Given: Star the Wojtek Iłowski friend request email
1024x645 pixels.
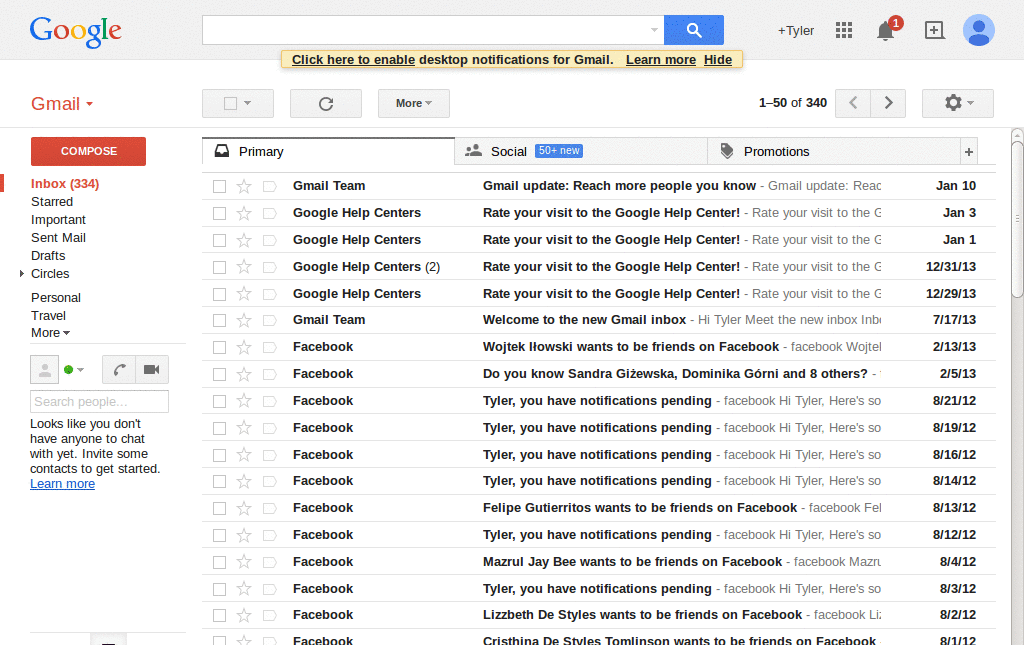Looking at the screenshot, I should (244, 347).
